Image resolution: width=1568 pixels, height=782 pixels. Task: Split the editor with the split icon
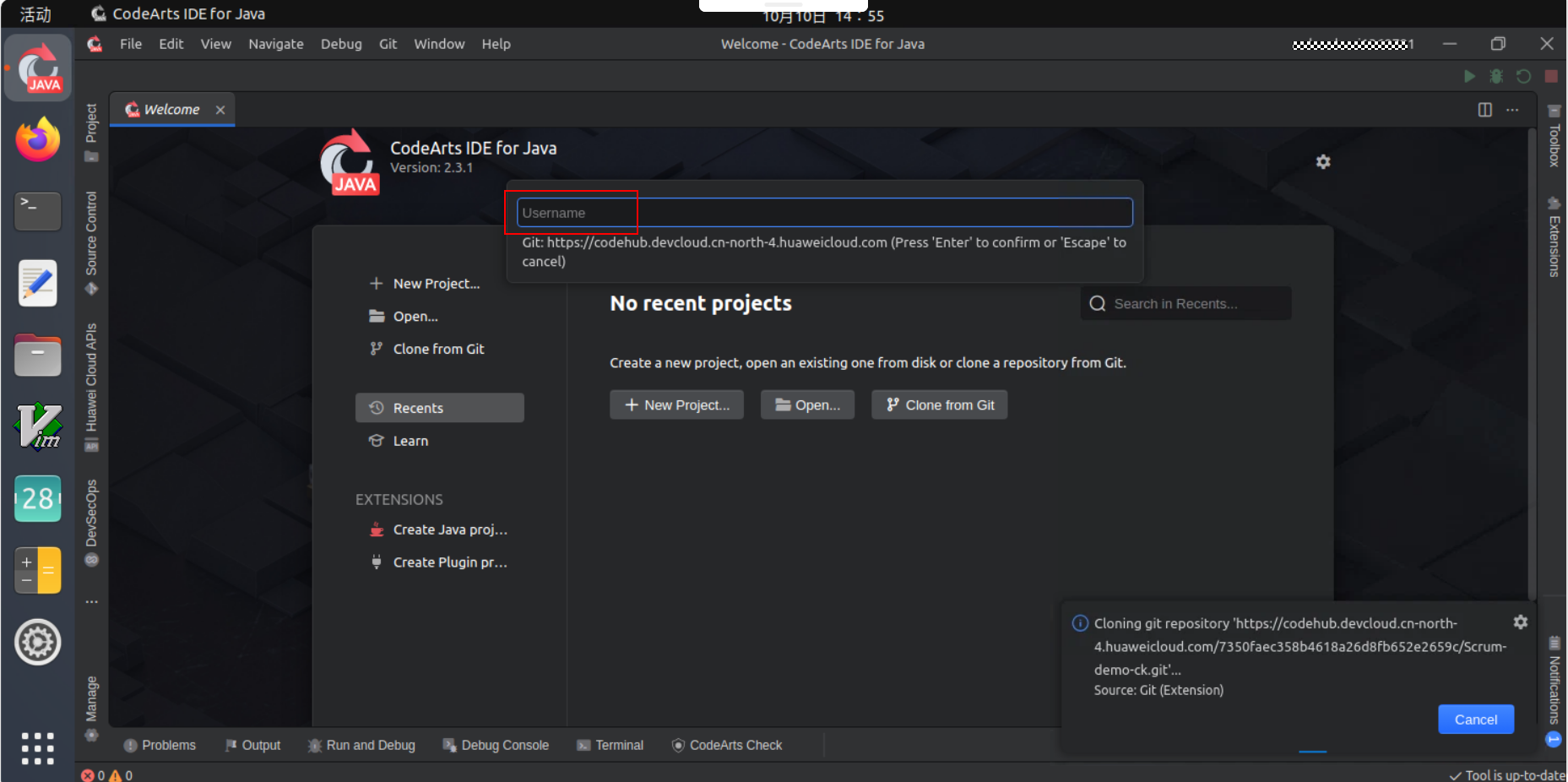(1485, 110)
